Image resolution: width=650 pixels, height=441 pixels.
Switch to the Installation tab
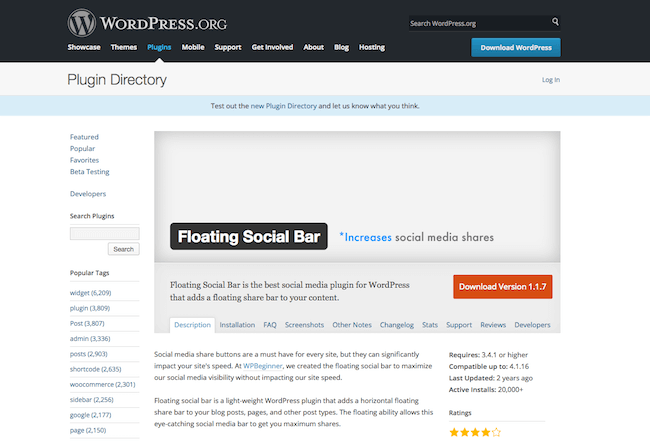(237, 325)
